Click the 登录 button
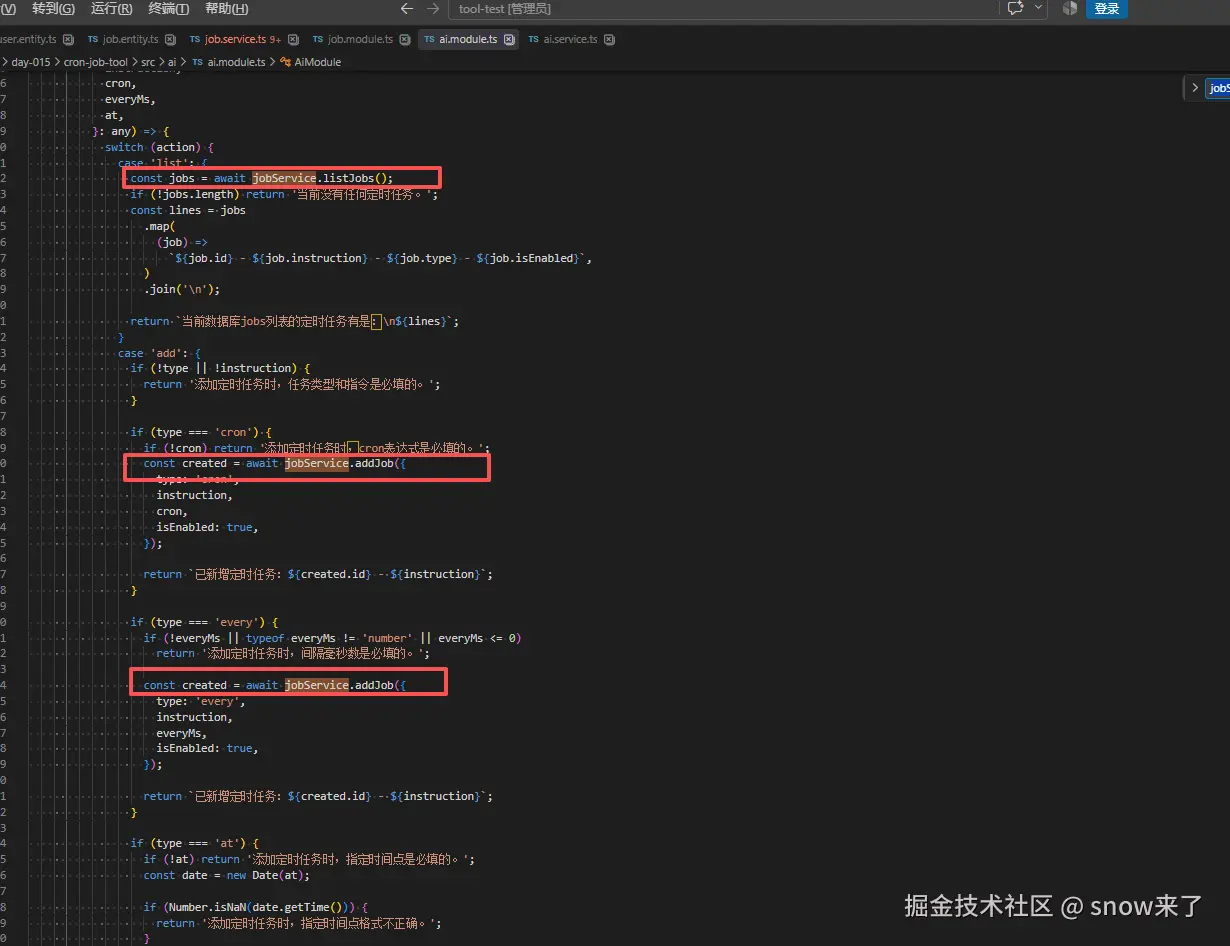Image resolution: width=1230 pixels, height=946 pixels. [x=1107, y=9]
